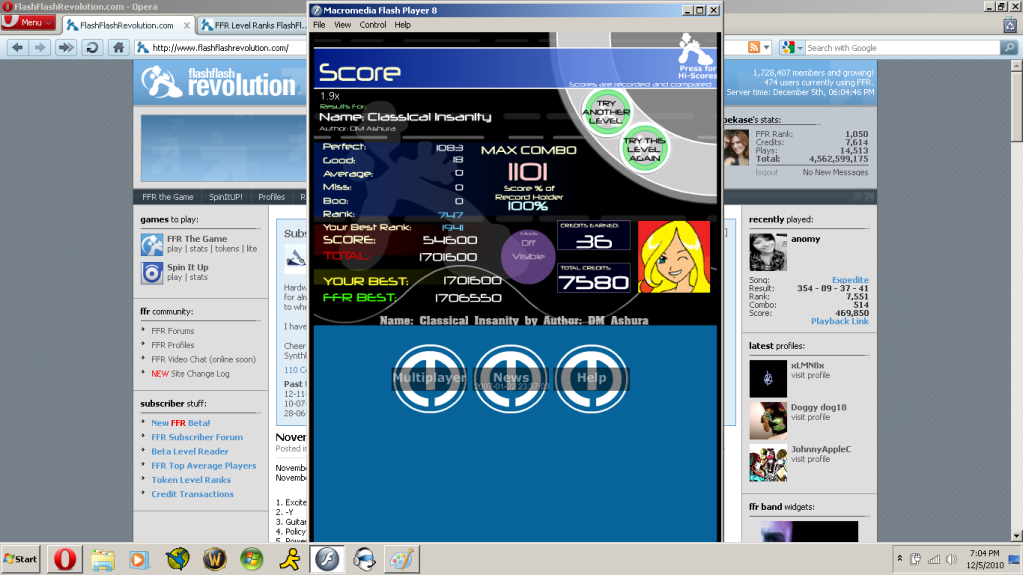
Task: Switch to the FFR Level Ranks tab
Action: pyautogui.click(x=250, y=24)
